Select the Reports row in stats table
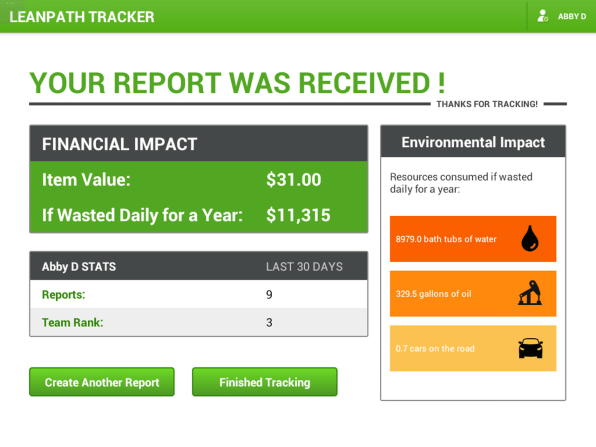 (x=199, y=294)
